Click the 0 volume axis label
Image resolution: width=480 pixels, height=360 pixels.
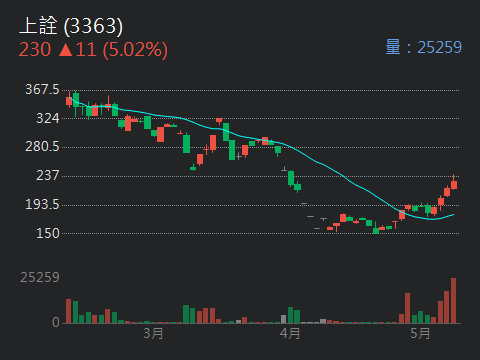(56, 322)
